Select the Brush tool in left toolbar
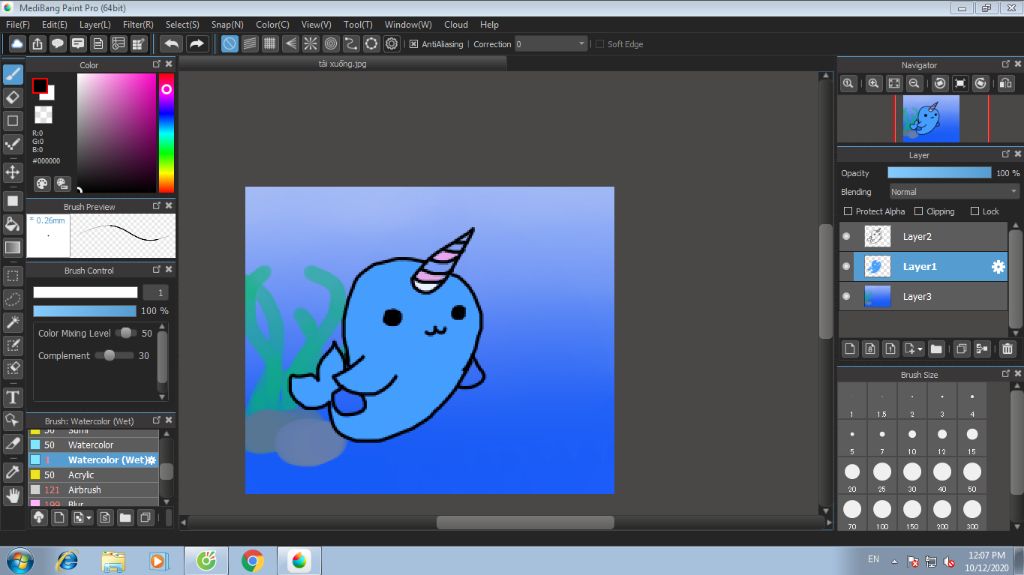Image resolution: width=1024 pixels, height=575 pixels. (13, 74)
